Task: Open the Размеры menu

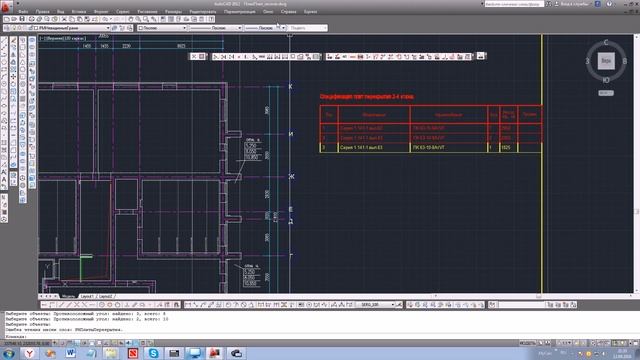Action: click(173, 12)
